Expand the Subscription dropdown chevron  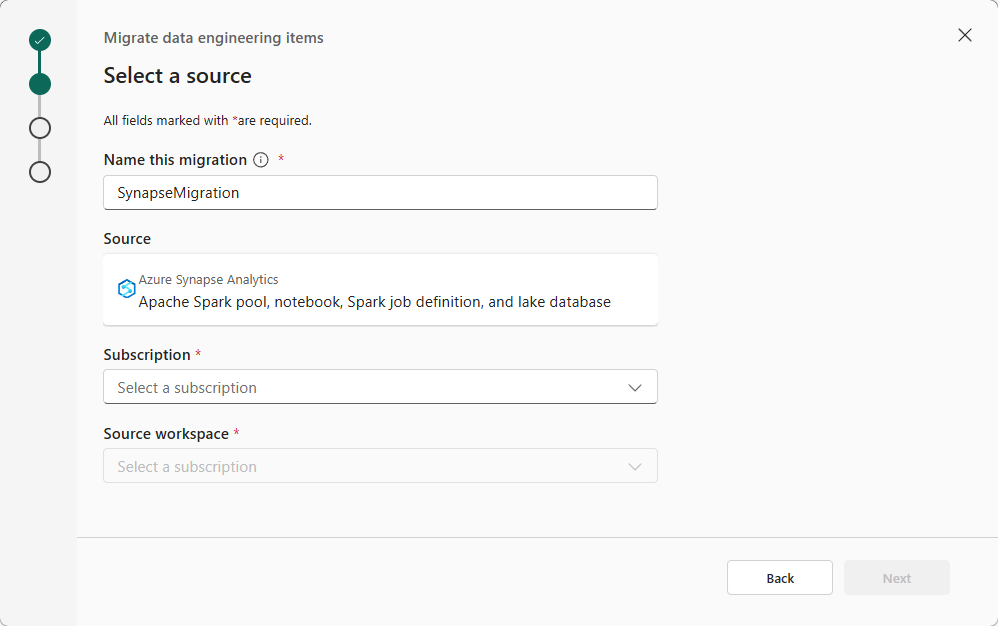pyautogui.click(x=635, y=387)
